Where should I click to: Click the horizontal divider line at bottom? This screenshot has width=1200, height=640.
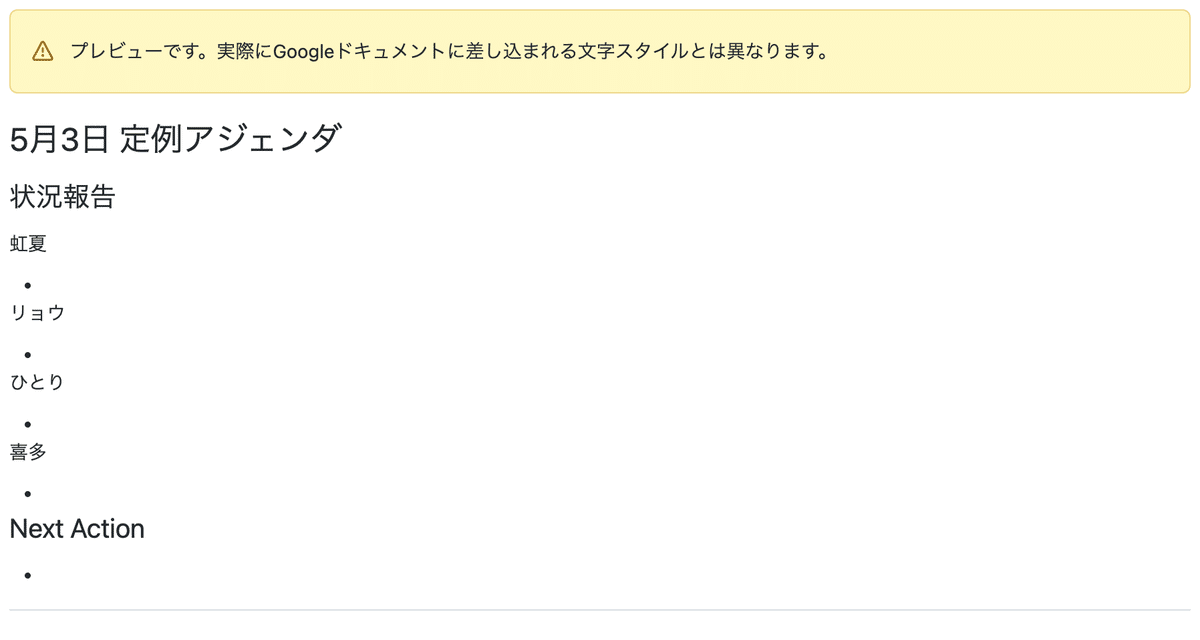point(600,609)
